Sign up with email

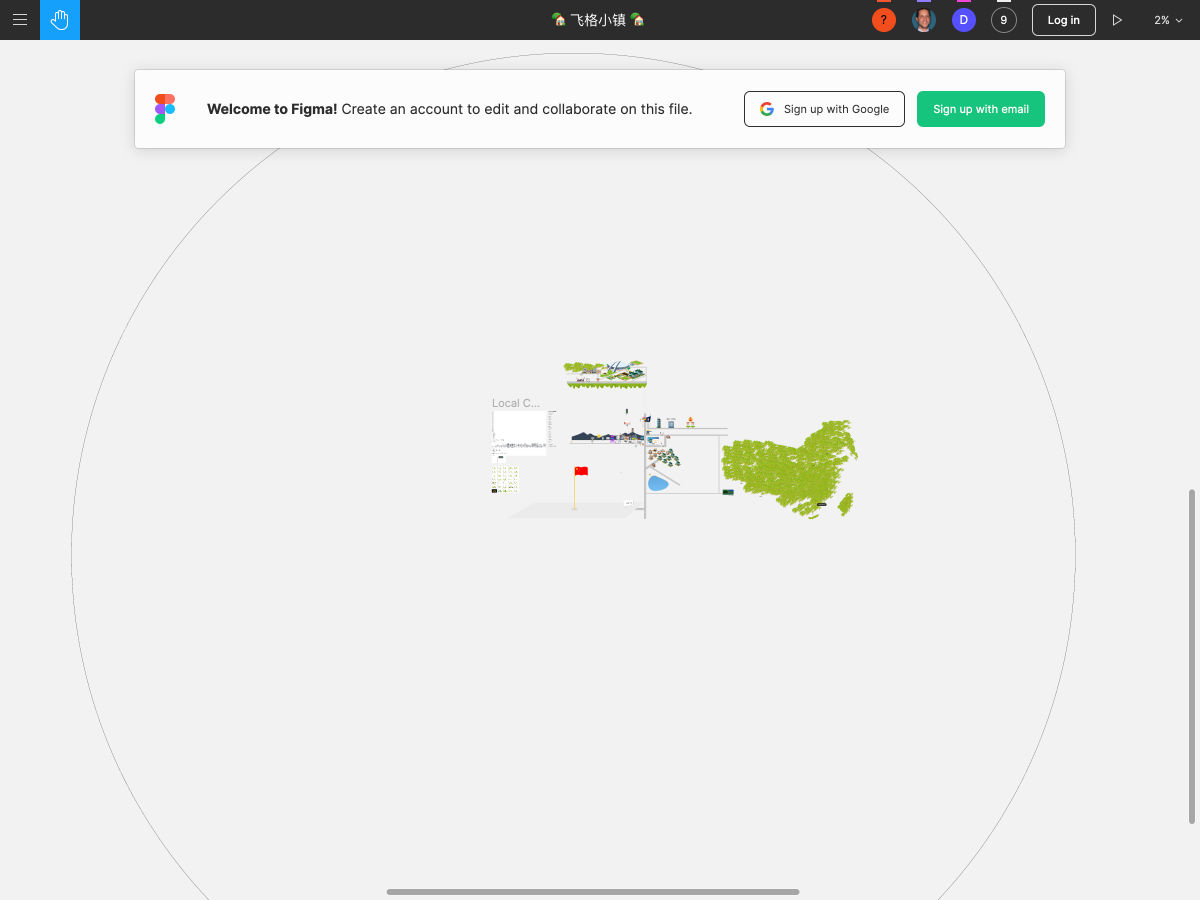pos(981,109)
